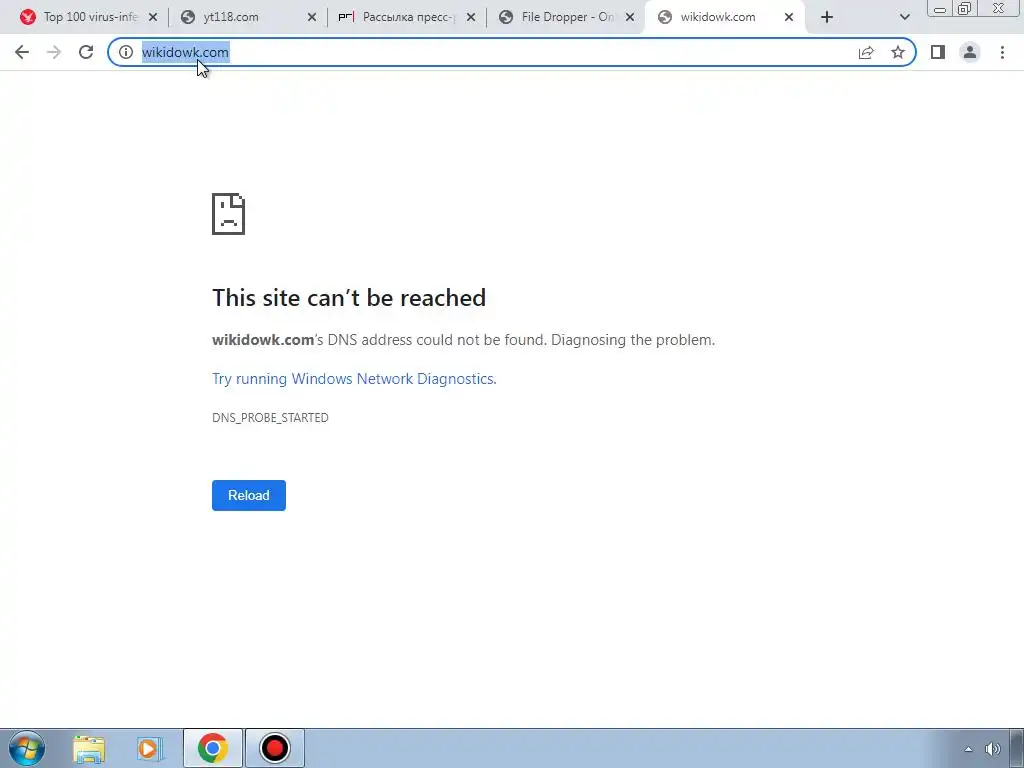Click the DNS_PROBE_STARTED error code text
This screenshot has width=1024, height=768.
coord(270,418)
